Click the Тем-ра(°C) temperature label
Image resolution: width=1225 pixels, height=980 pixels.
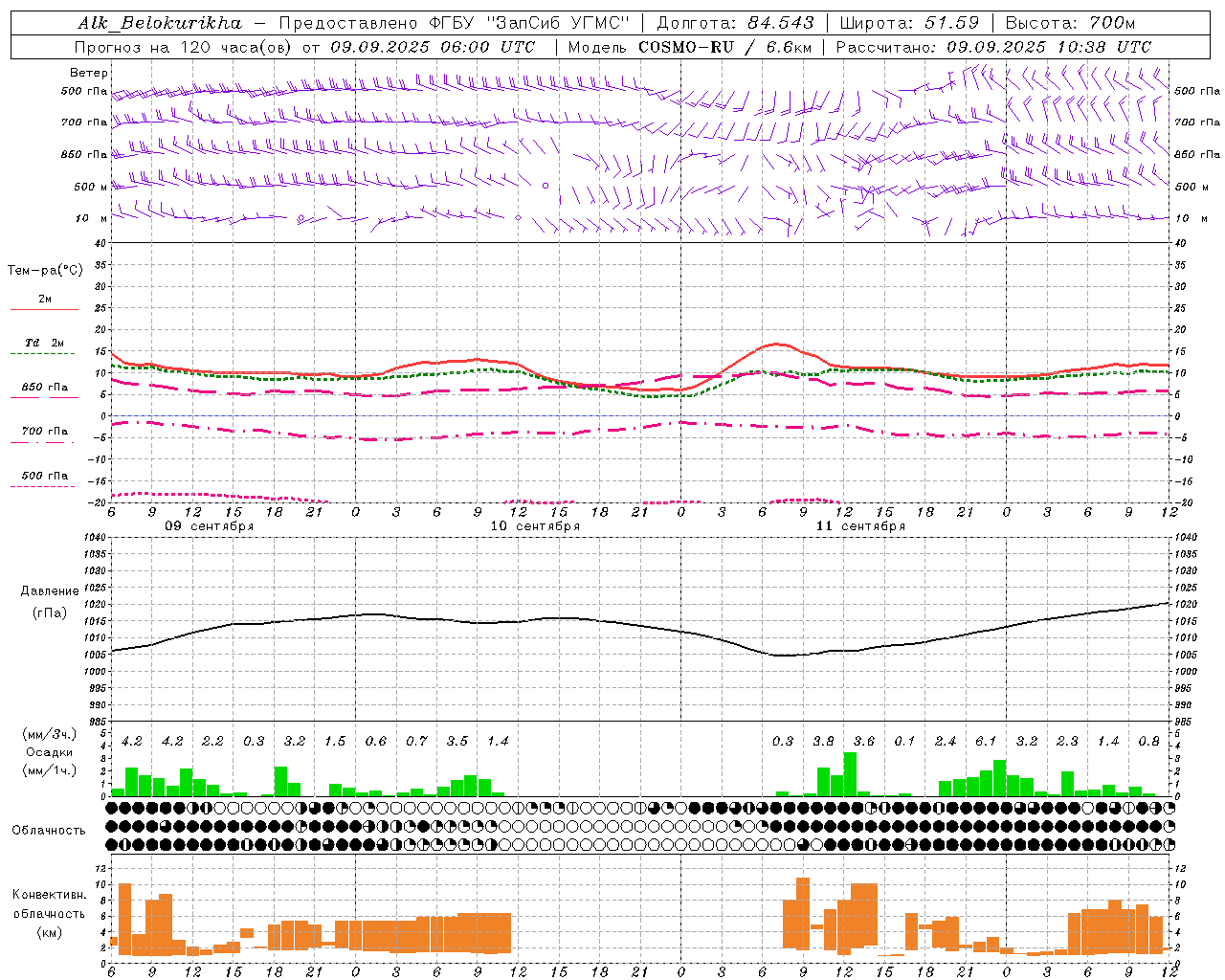coord(45,271)
